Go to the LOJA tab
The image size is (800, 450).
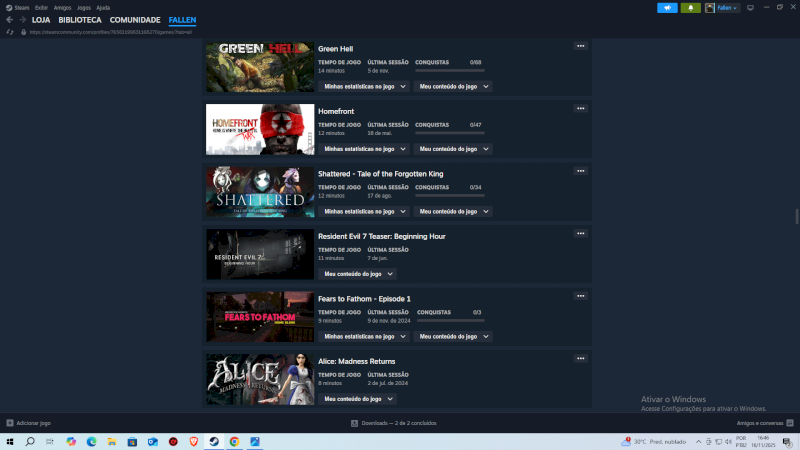pyautogui.click(x=41, y=20)
